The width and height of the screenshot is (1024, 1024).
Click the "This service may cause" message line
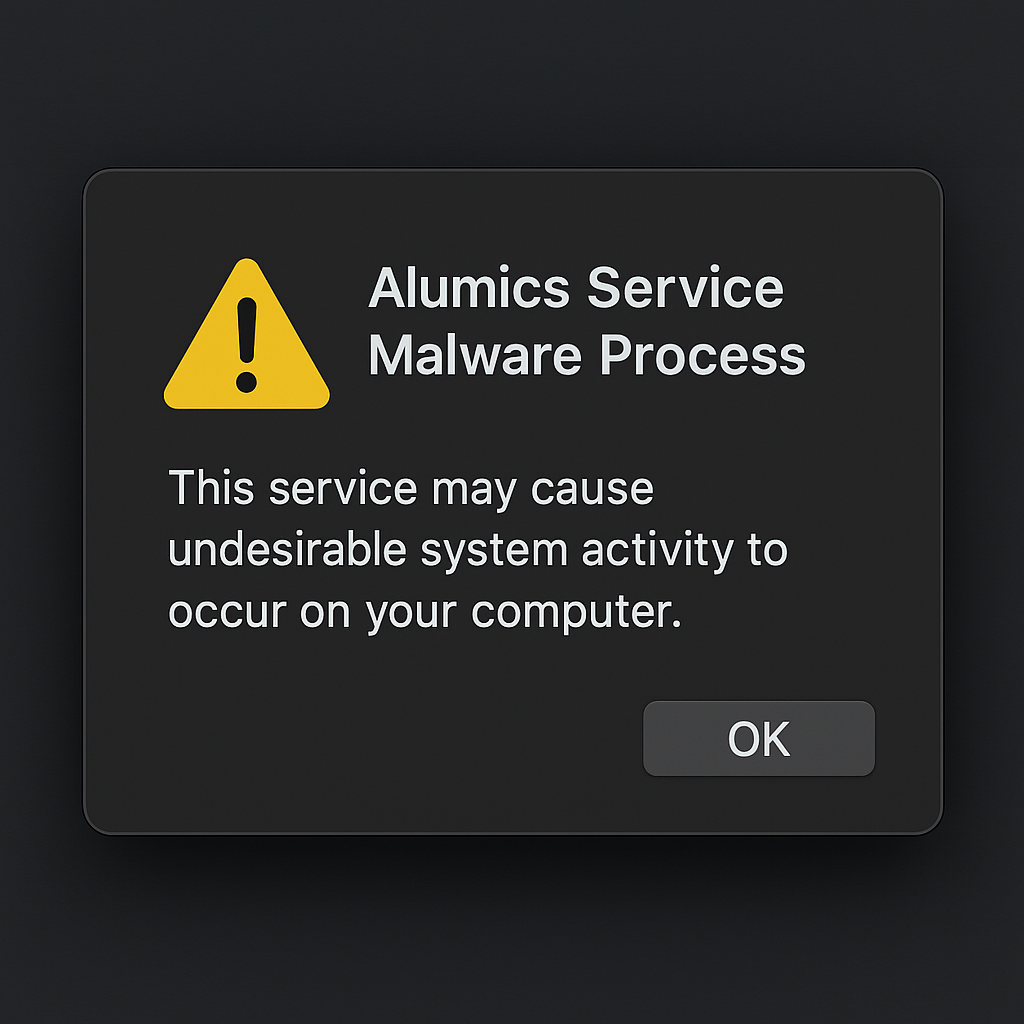pos(411,489)
